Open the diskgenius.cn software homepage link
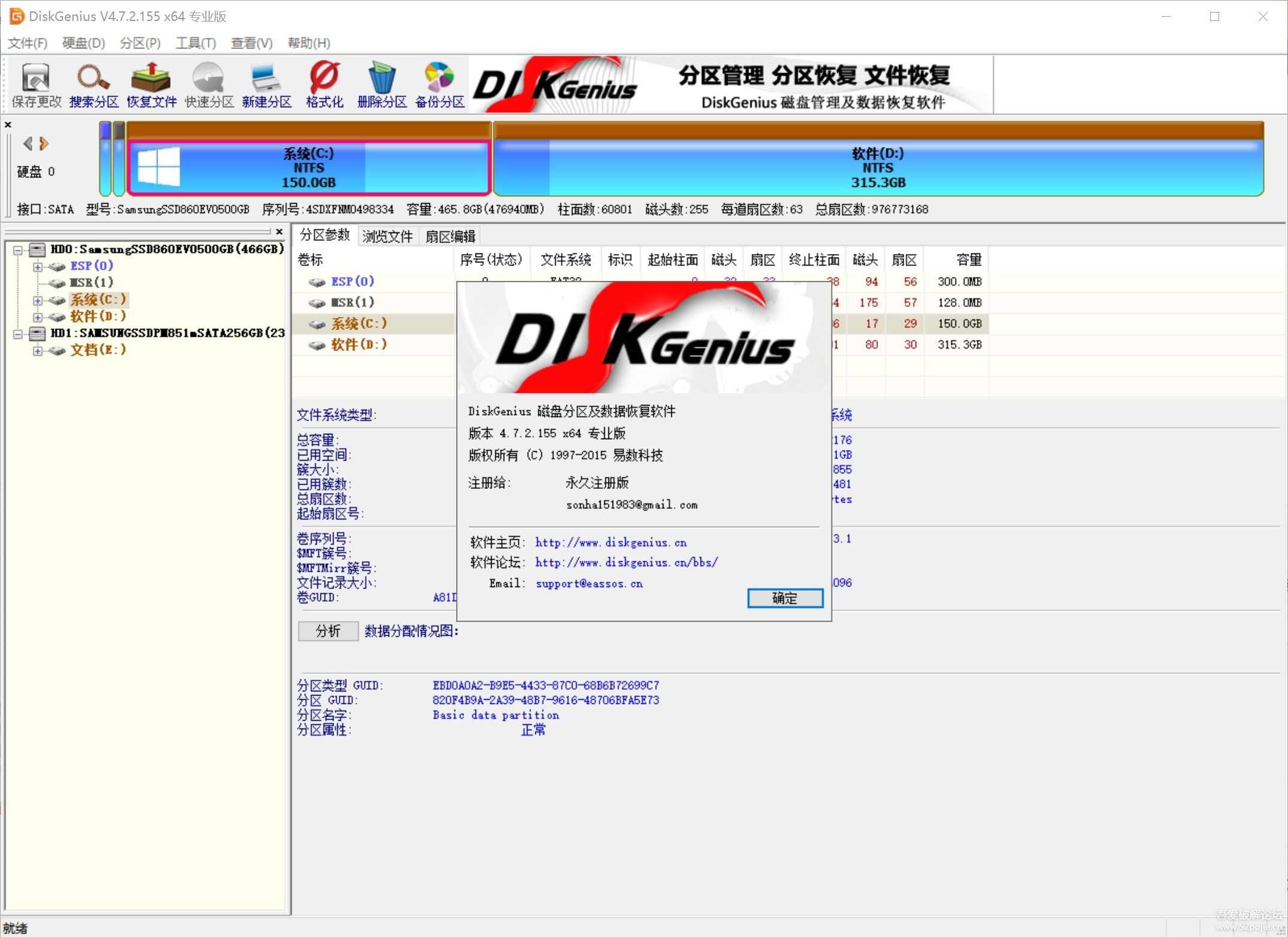Viewport: 1288px width, 937px height. coord(610,542)
